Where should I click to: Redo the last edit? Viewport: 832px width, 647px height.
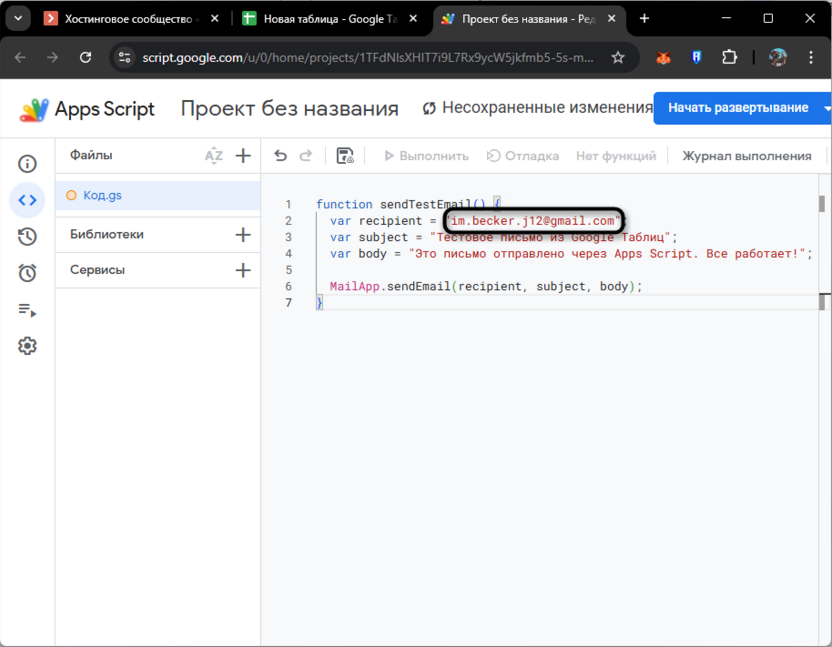(x=305, y=156)
